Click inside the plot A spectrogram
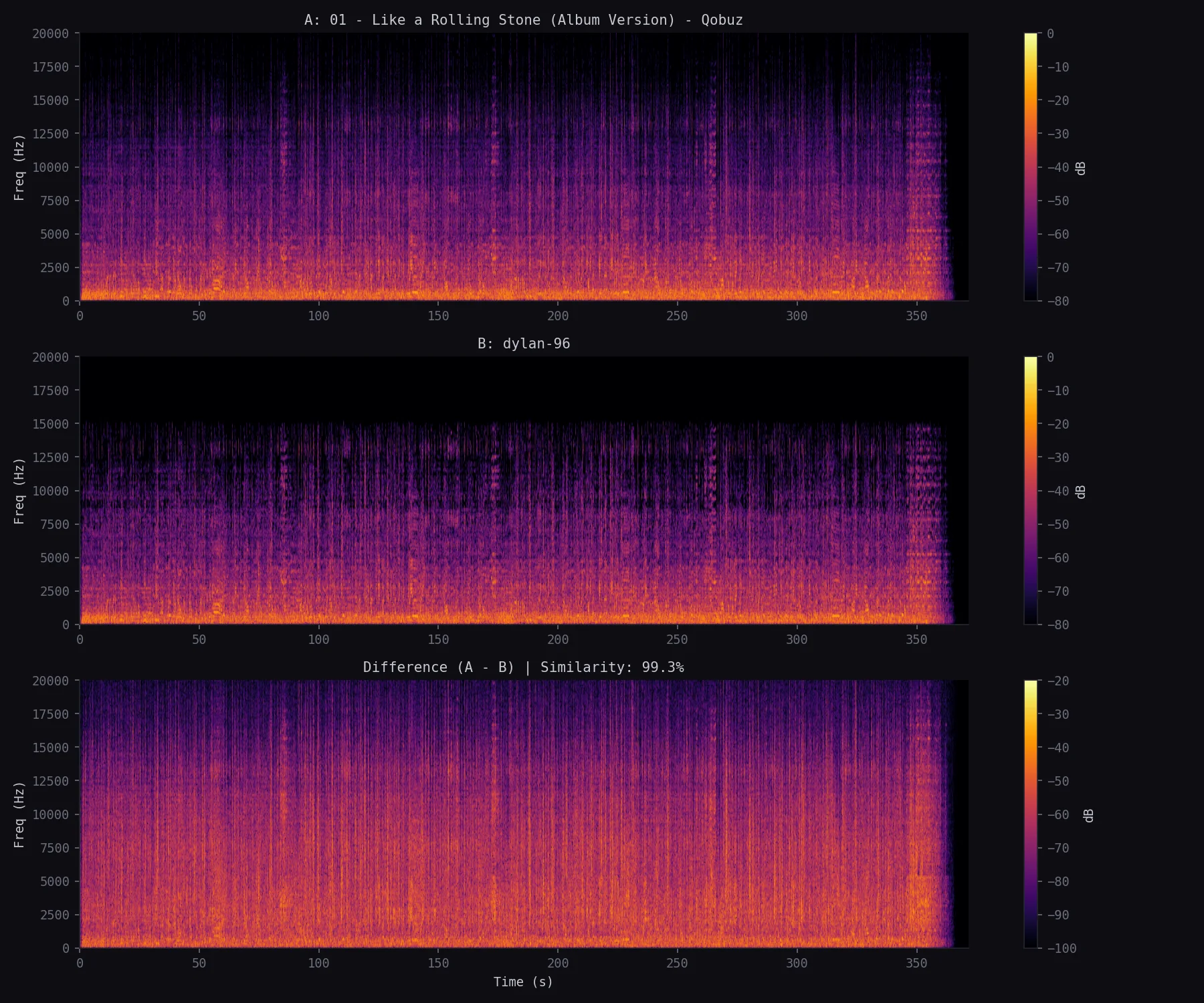This screenshot has height=1003, width=1204. 524,167
